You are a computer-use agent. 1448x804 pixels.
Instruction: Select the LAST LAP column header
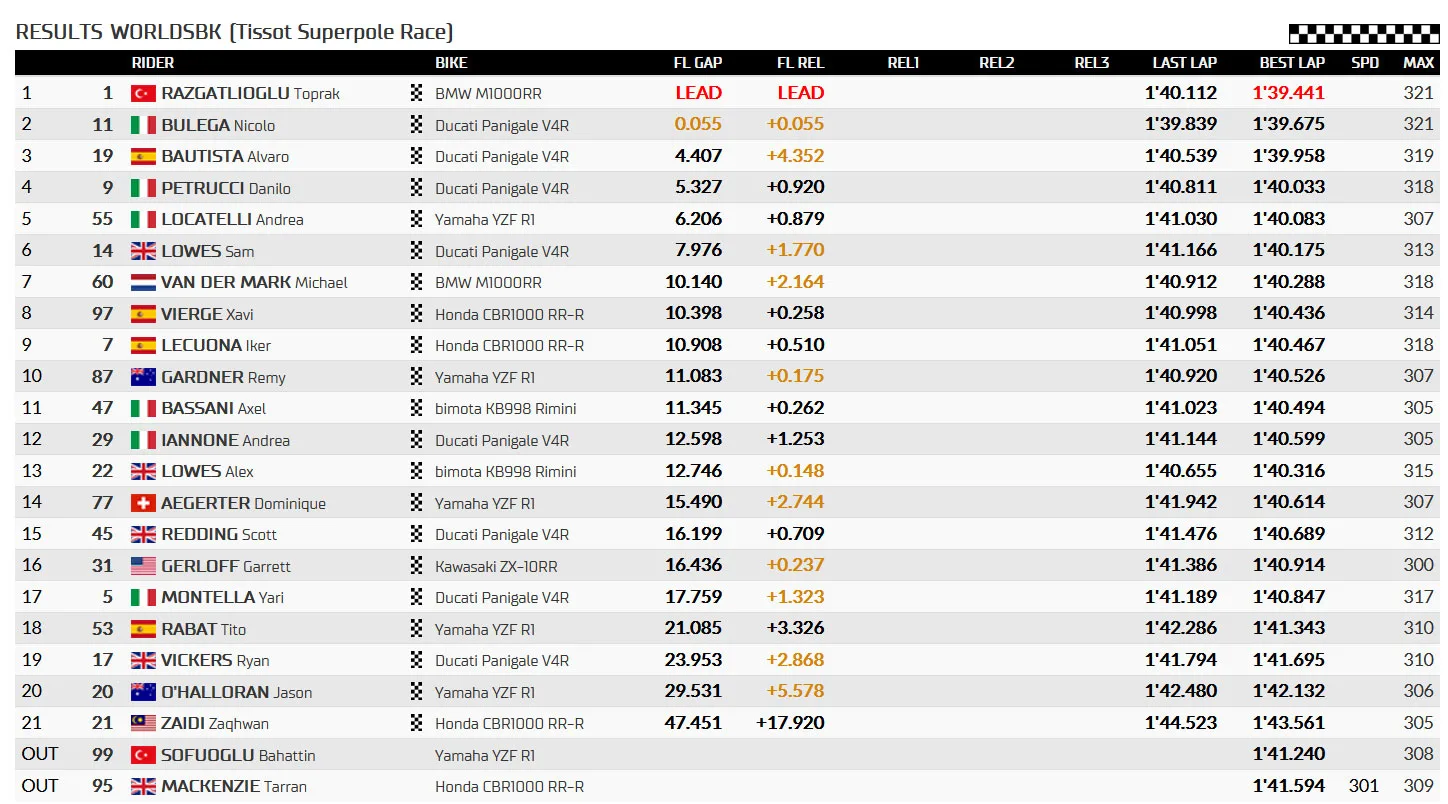coord(1185,62)
